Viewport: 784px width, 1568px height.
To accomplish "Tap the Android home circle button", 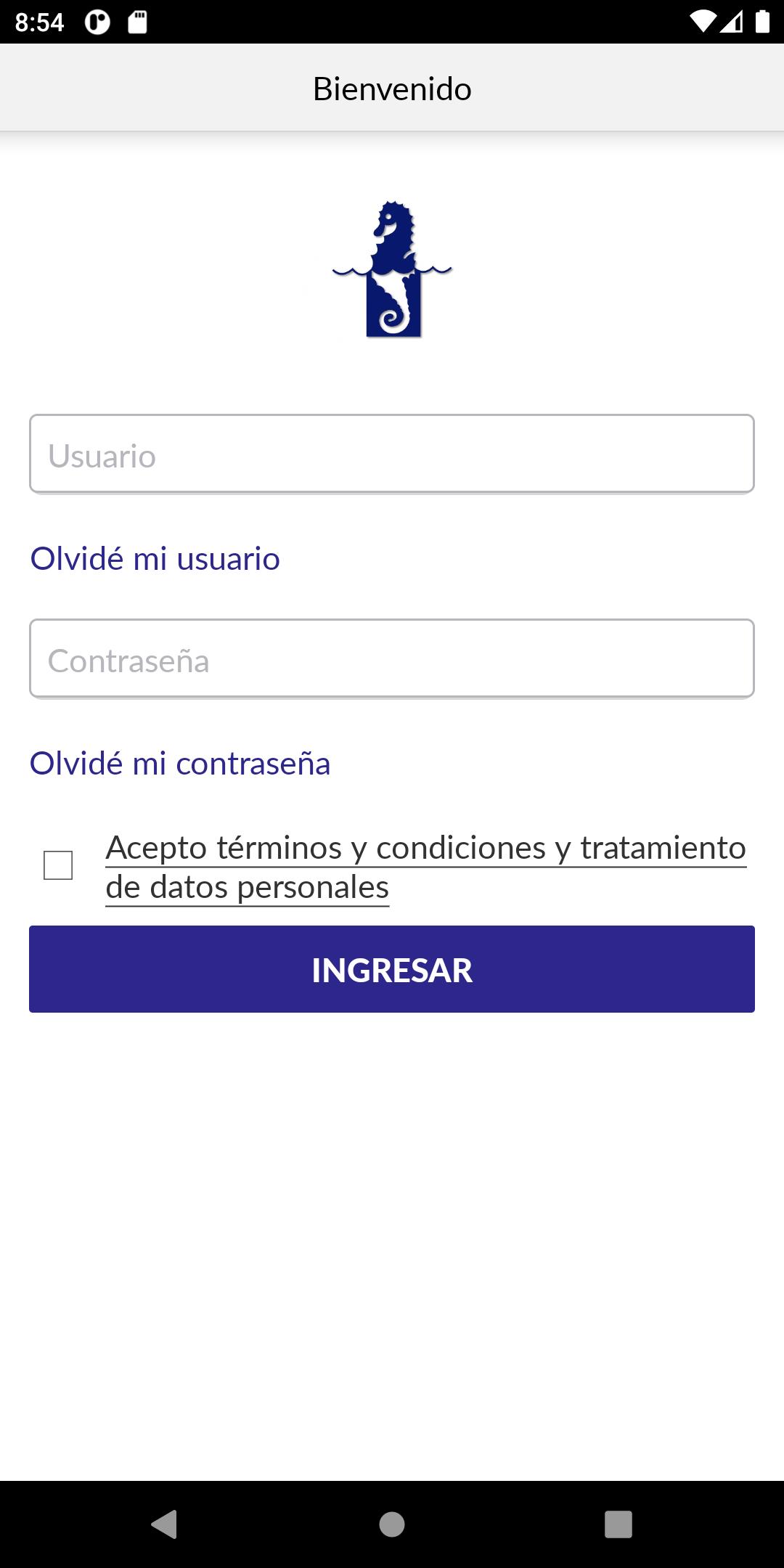I will [x=392, y=1524].
